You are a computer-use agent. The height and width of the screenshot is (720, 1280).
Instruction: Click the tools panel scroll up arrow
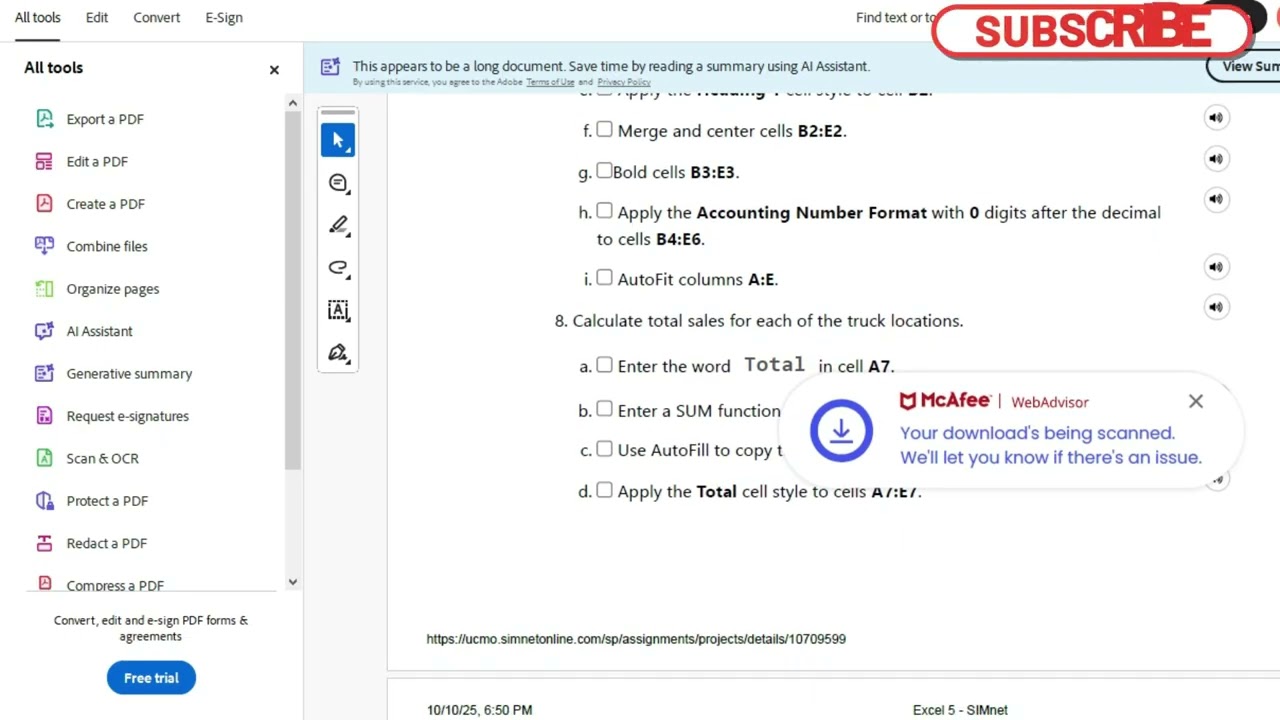pos(292,103)
